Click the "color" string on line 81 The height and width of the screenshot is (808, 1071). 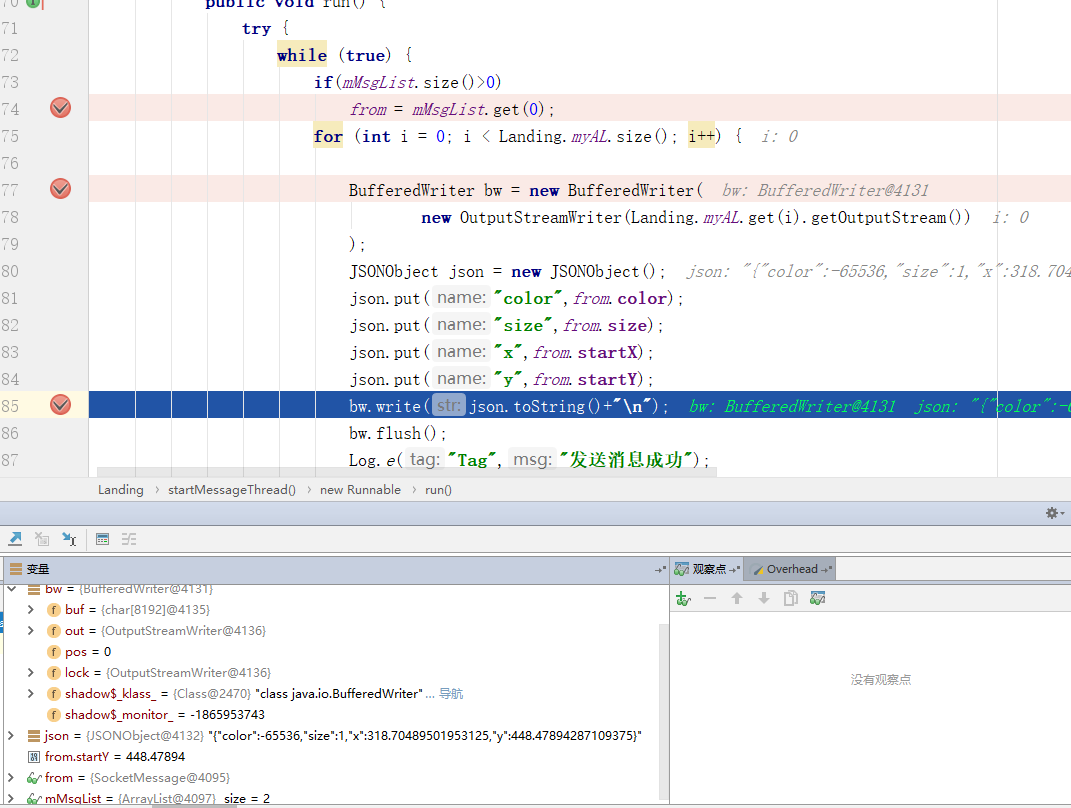tap(528, 298)
